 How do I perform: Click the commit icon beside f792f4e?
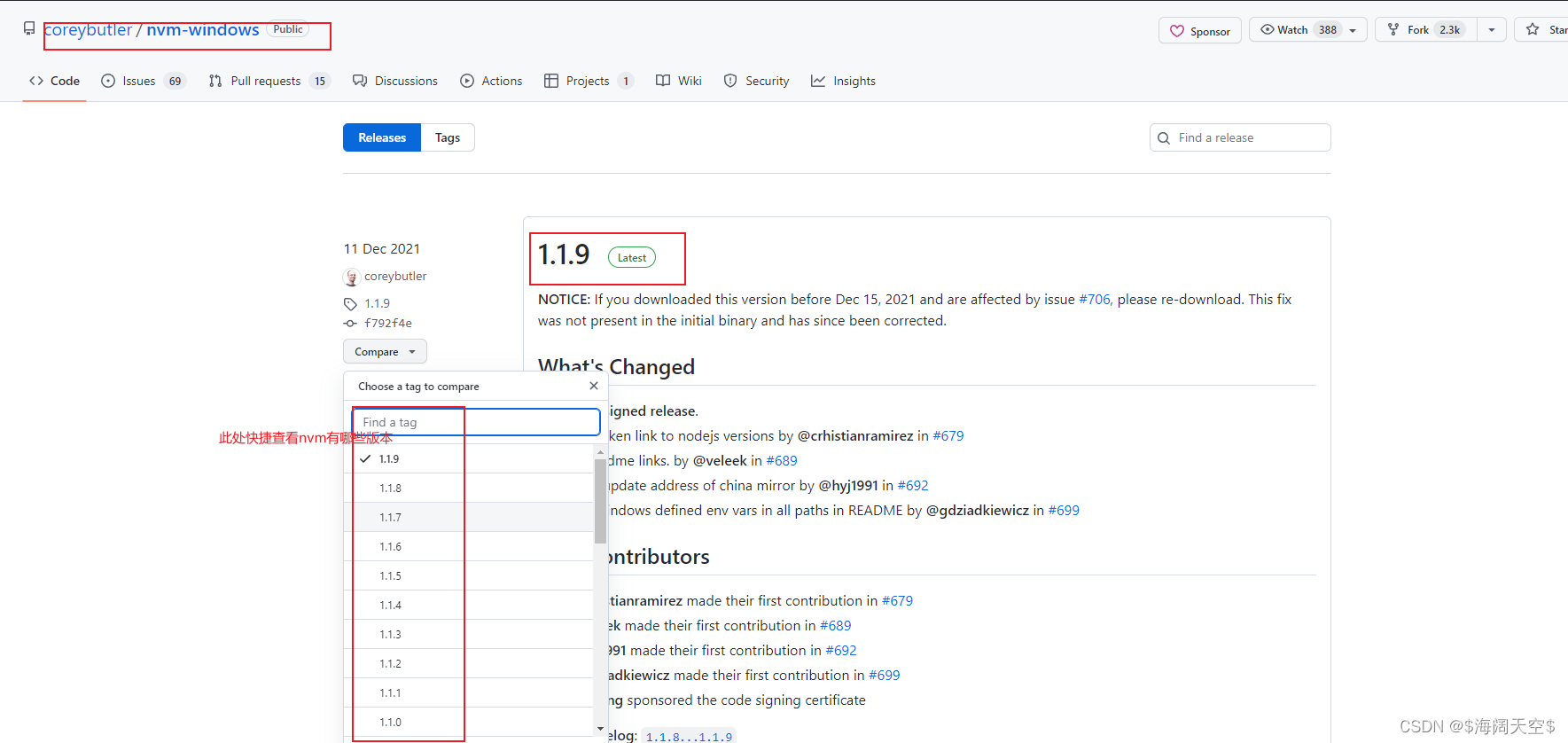(x=350, y=324)
